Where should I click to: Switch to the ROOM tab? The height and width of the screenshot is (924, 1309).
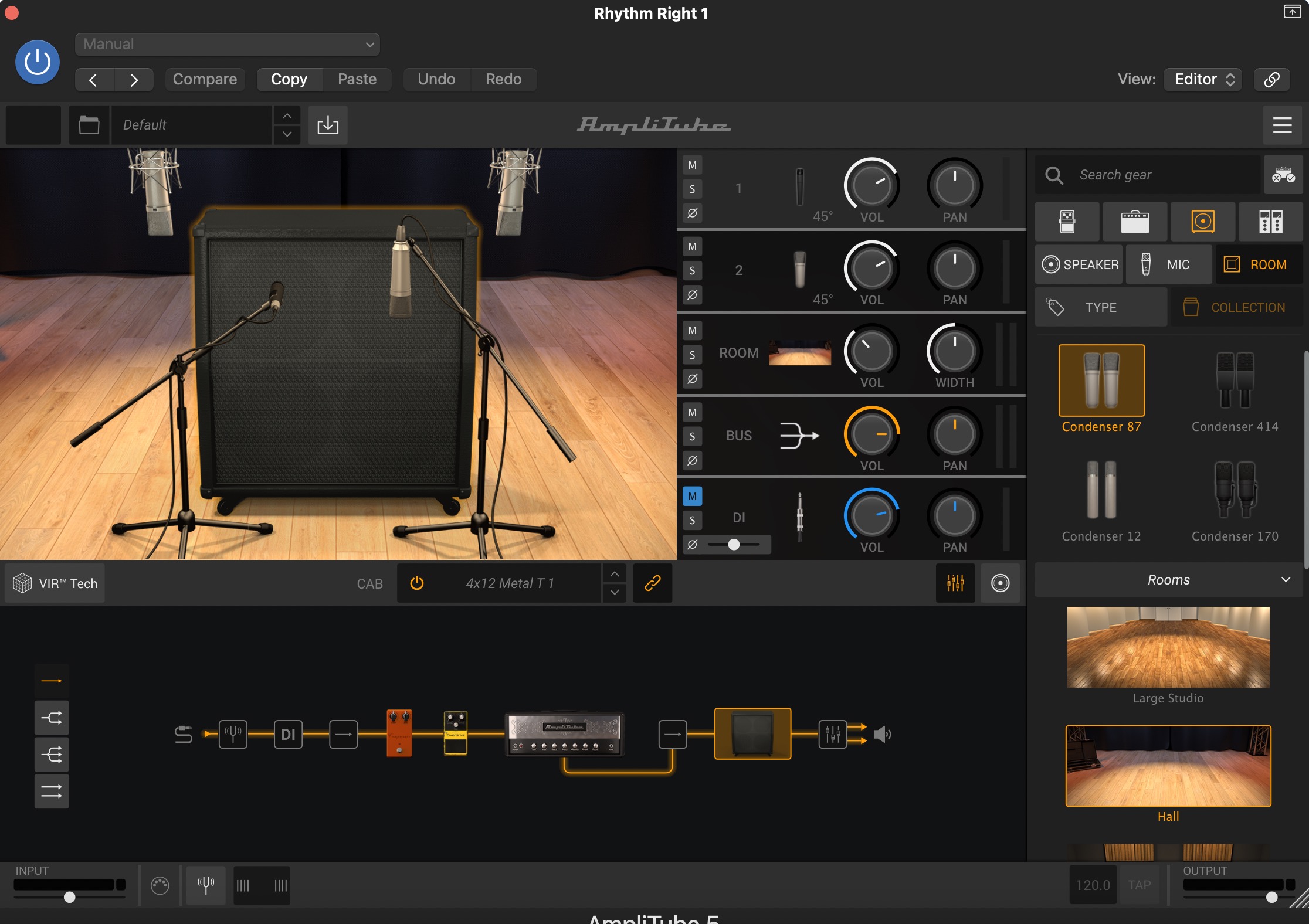(1260, 264)
